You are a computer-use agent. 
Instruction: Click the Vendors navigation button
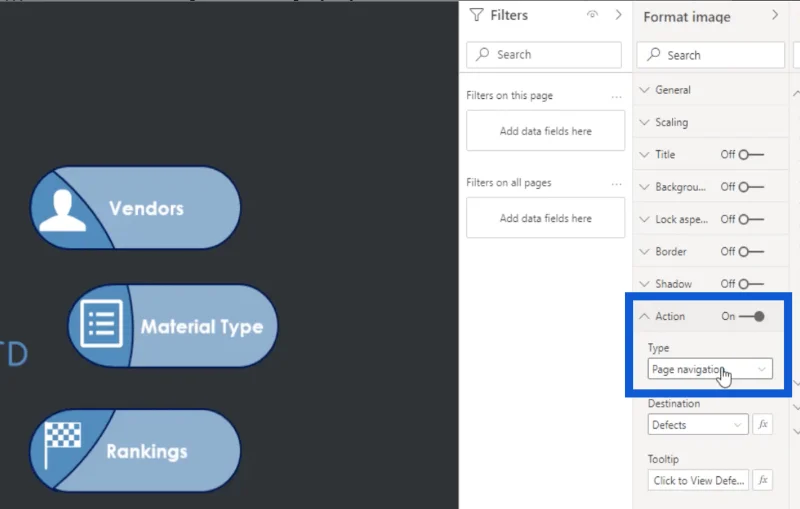click(x=135, y=208)
